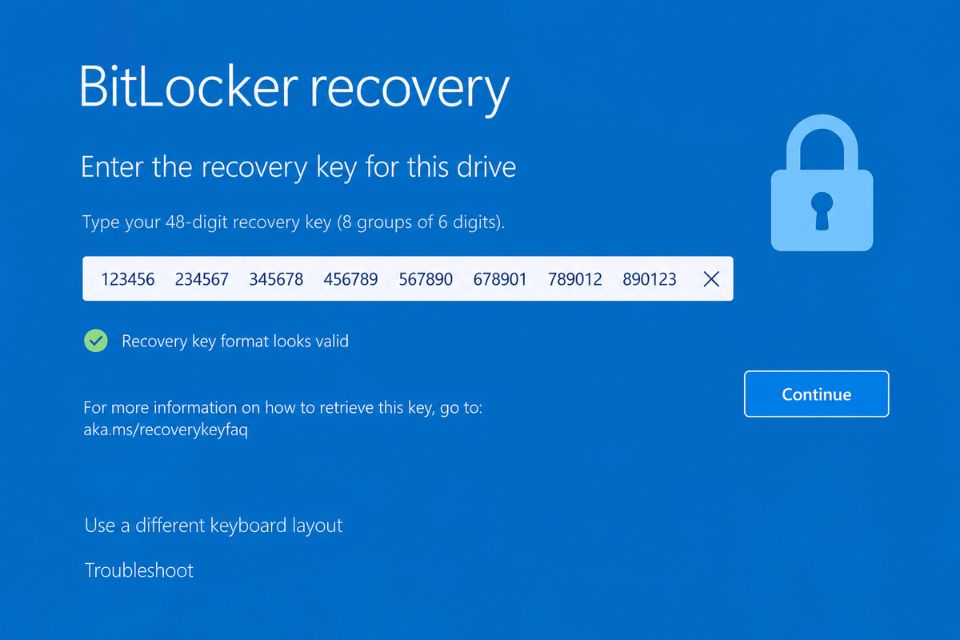Screen dimensions: 960x640
Task: Click the key group 789012
Action: (575, 279)
